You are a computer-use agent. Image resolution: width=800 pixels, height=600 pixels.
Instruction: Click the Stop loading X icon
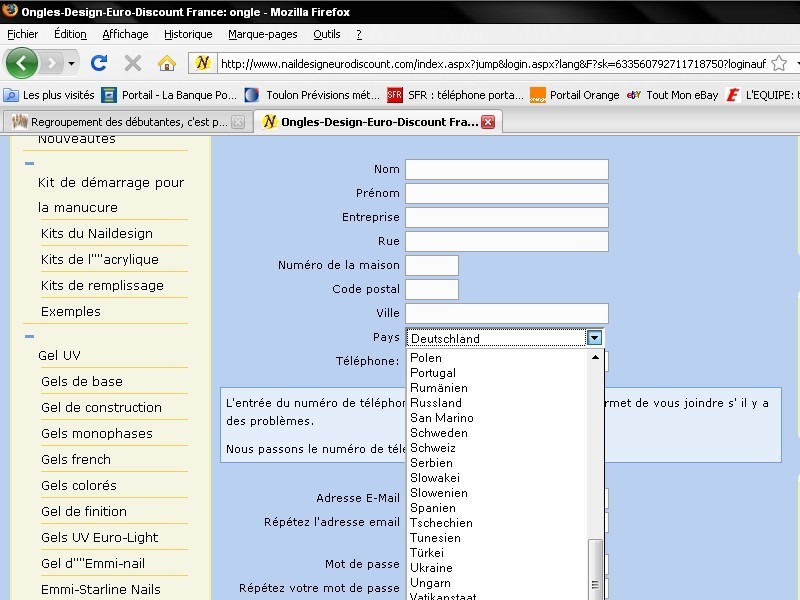(x=132, y=63)
